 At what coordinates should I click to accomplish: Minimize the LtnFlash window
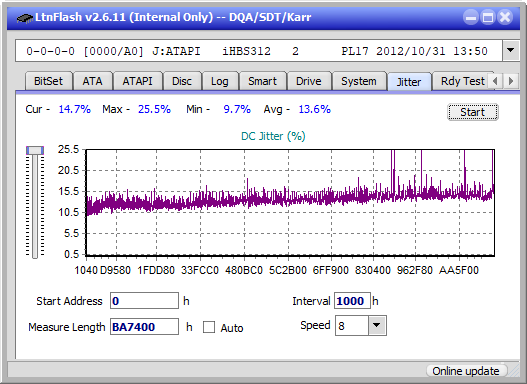[x=471, y=17]
